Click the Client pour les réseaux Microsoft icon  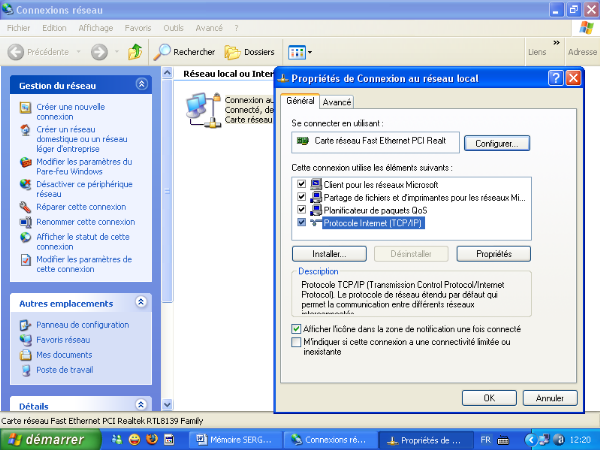point(316,184)
